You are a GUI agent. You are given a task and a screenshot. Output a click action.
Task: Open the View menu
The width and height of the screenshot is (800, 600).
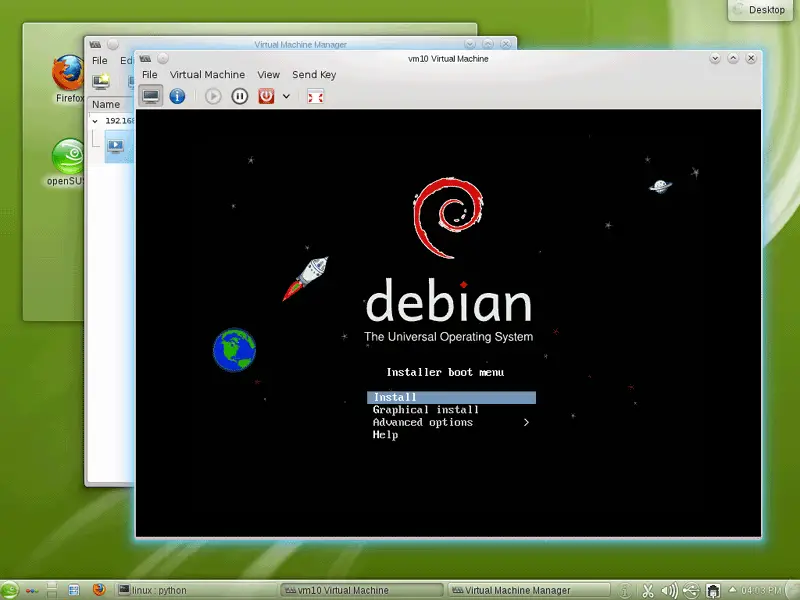pos(268,74)
